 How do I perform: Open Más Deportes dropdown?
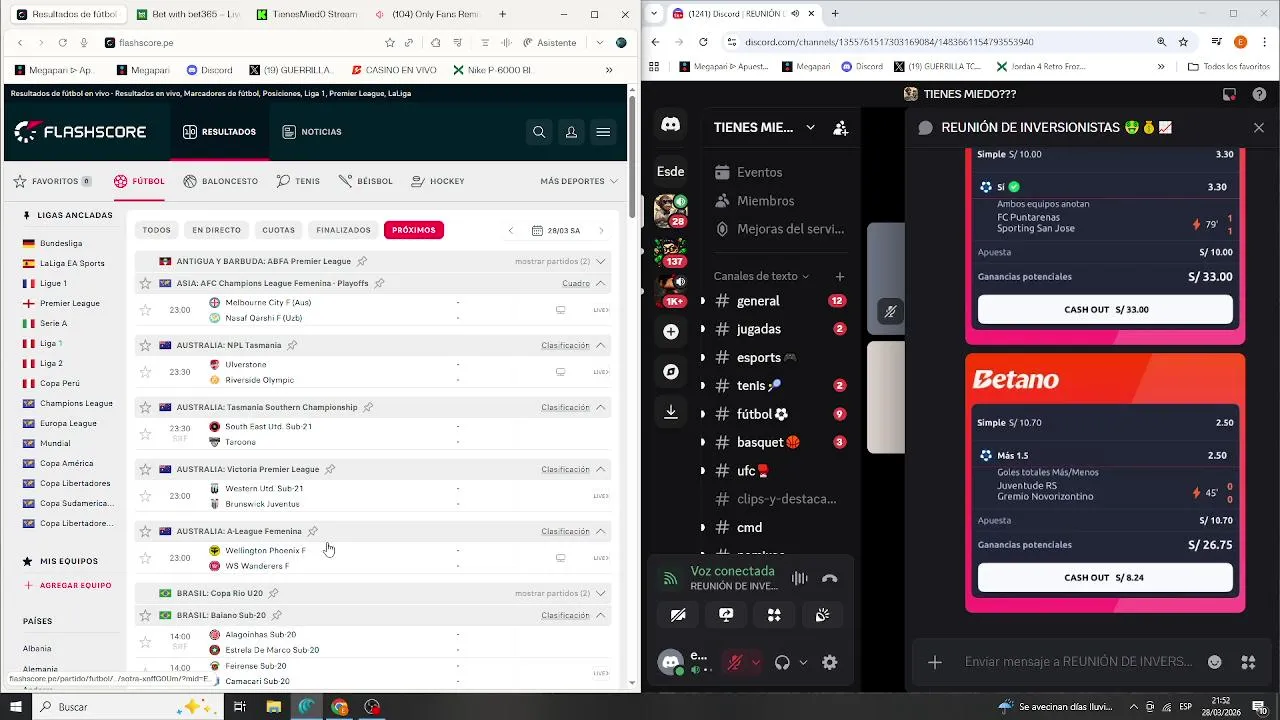(x=579, y=181)
